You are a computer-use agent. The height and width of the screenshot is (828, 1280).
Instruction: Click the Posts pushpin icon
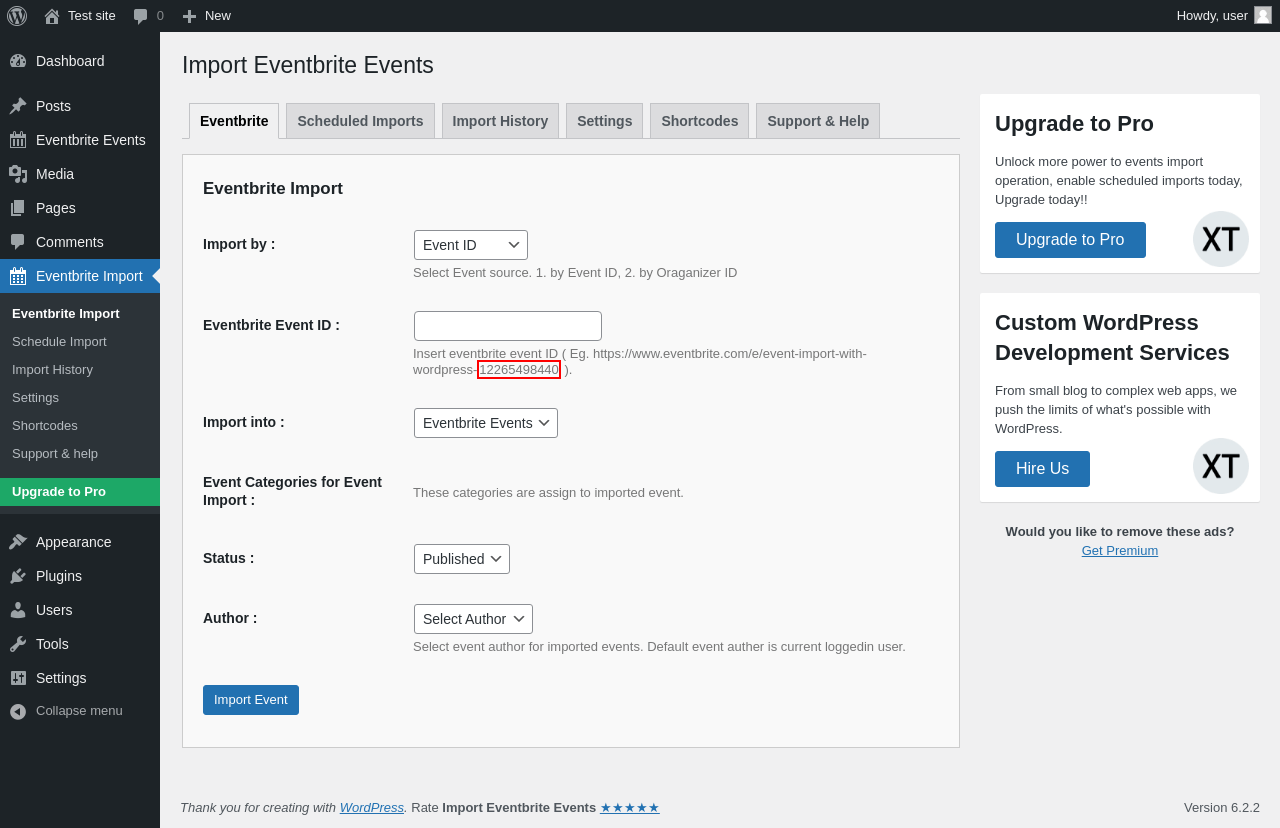(18, 106)
